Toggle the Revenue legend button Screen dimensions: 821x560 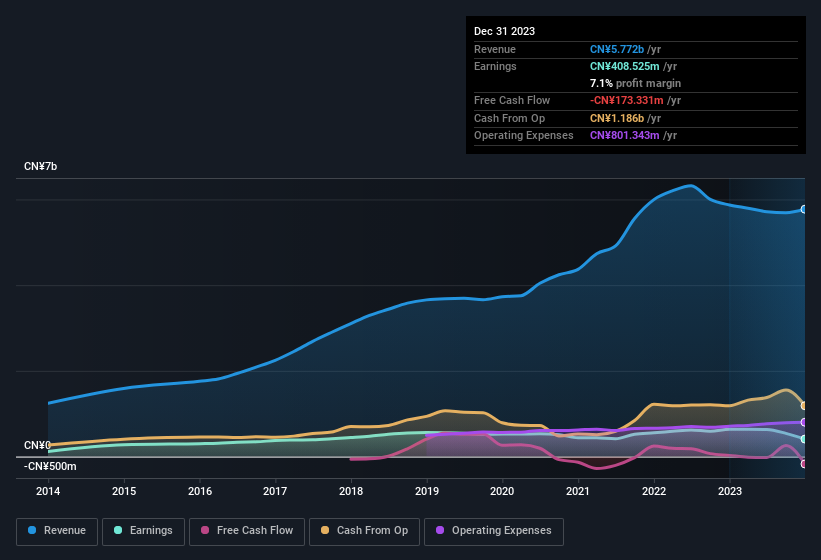[x=57, y=531]
